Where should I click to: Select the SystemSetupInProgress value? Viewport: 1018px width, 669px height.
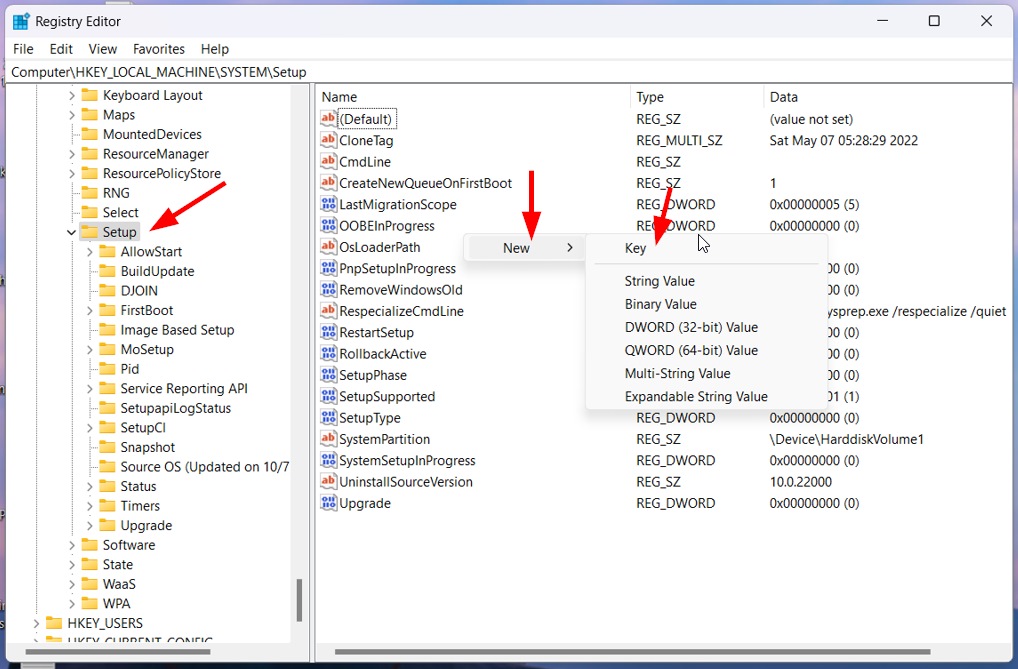407,461
